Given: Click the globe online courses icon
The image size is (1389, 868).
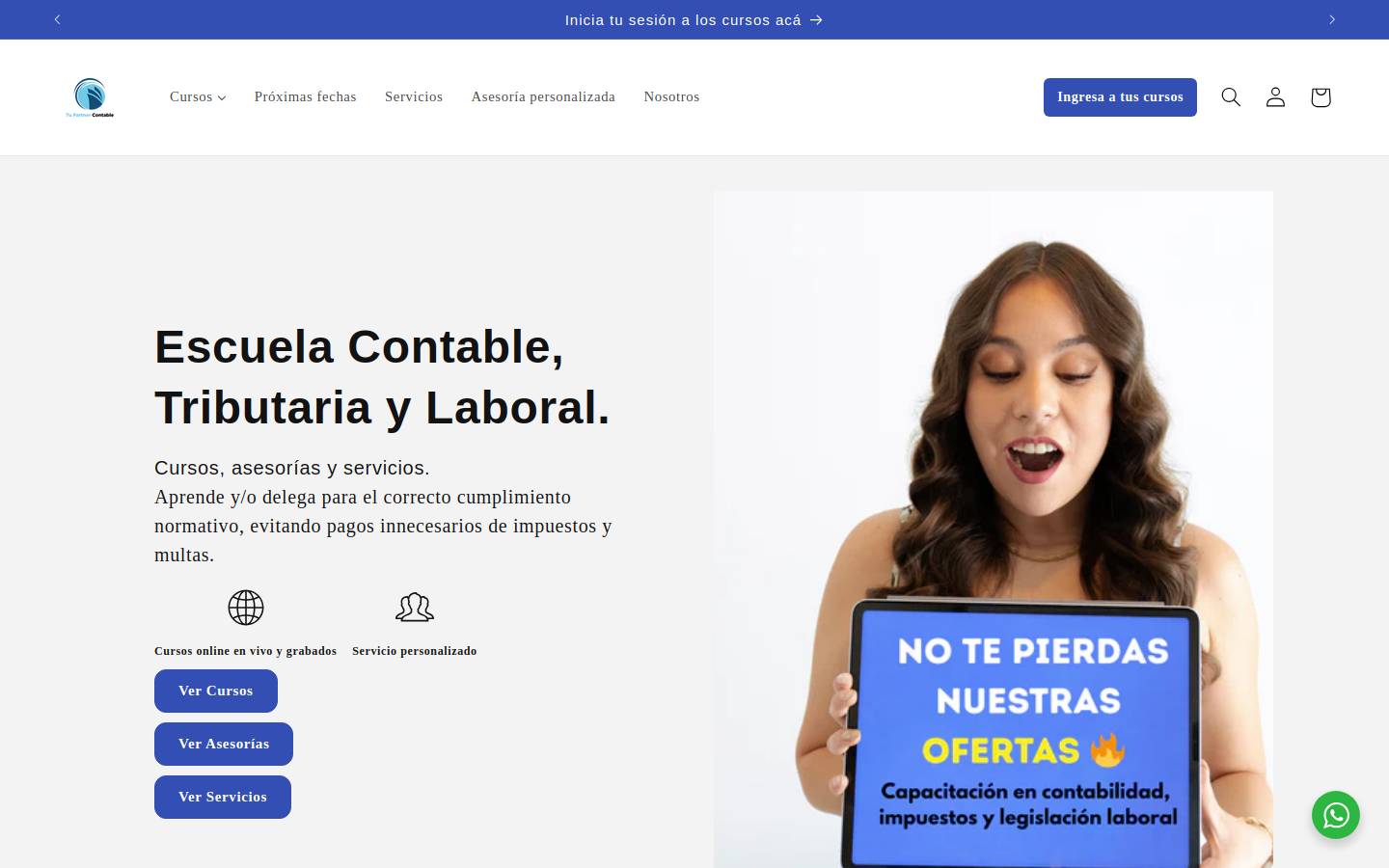Looking at the screenshot, I should tap(246, 608).
